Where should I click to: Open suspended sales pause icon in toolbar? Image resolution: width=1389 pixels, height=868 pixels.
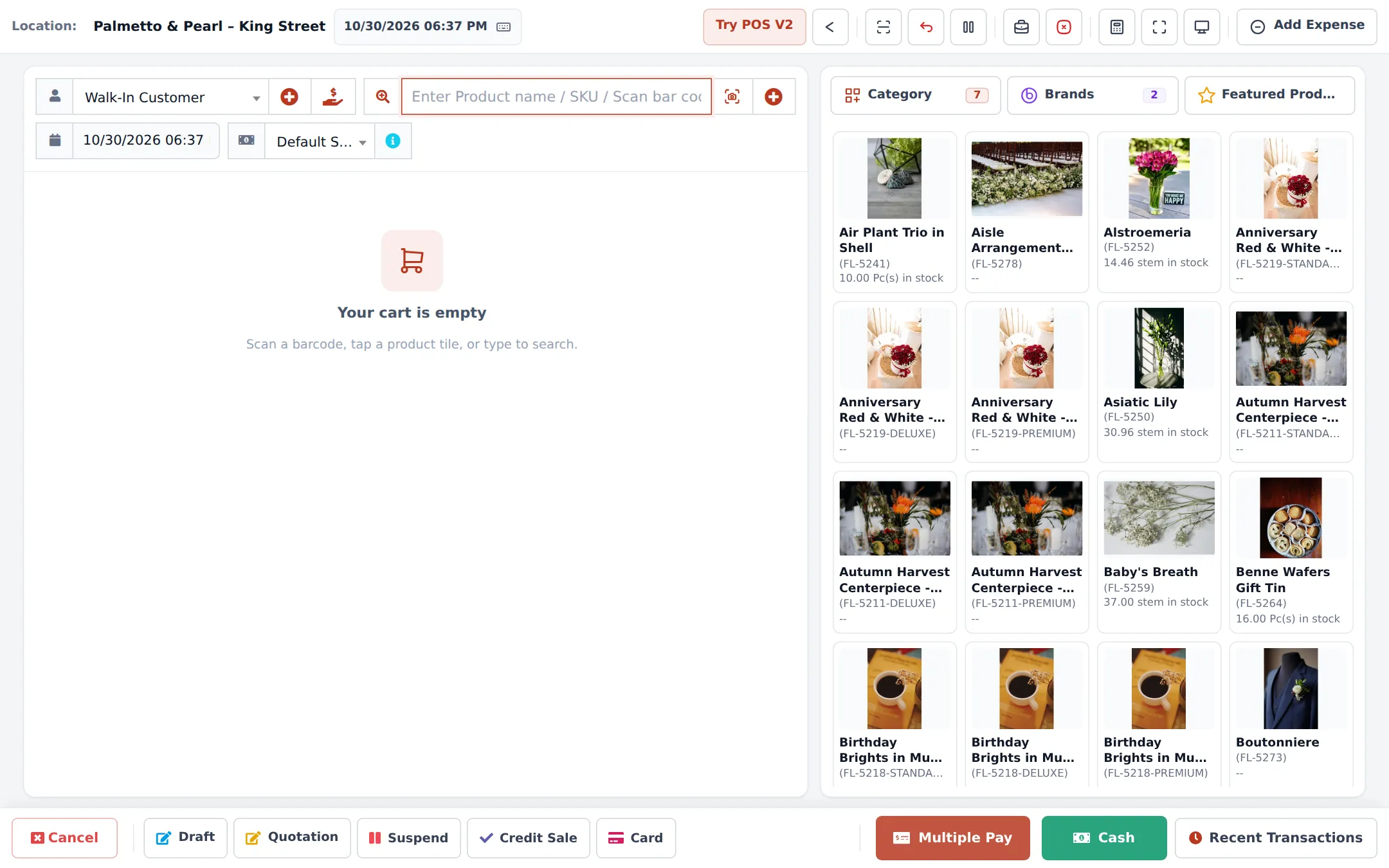point(968,27)
